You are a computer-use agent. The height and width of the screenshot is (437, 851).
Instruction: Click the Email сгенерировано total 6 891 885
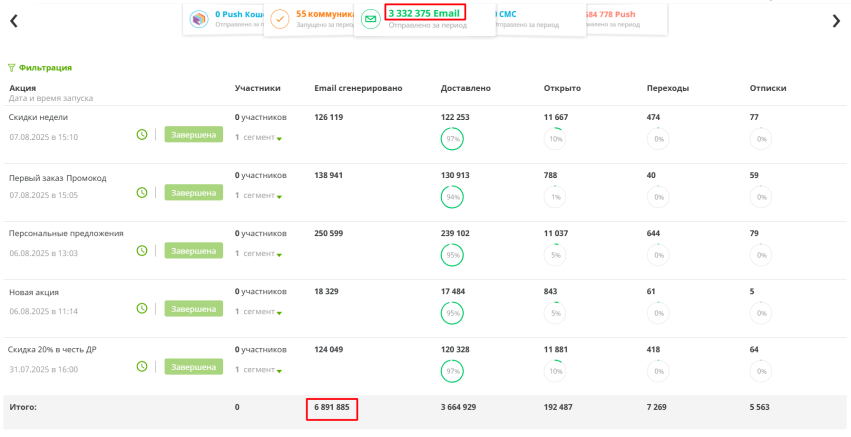pyautogui.click(x=331, y=408)
